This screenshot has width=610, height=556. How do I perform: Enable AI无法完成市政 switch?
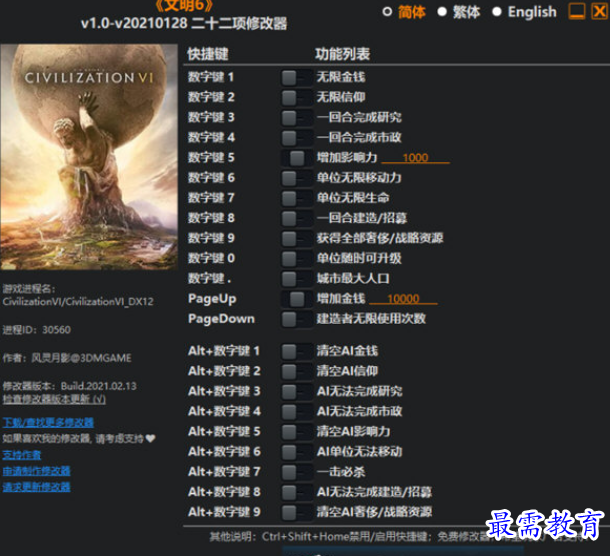(x=296, y=412)
